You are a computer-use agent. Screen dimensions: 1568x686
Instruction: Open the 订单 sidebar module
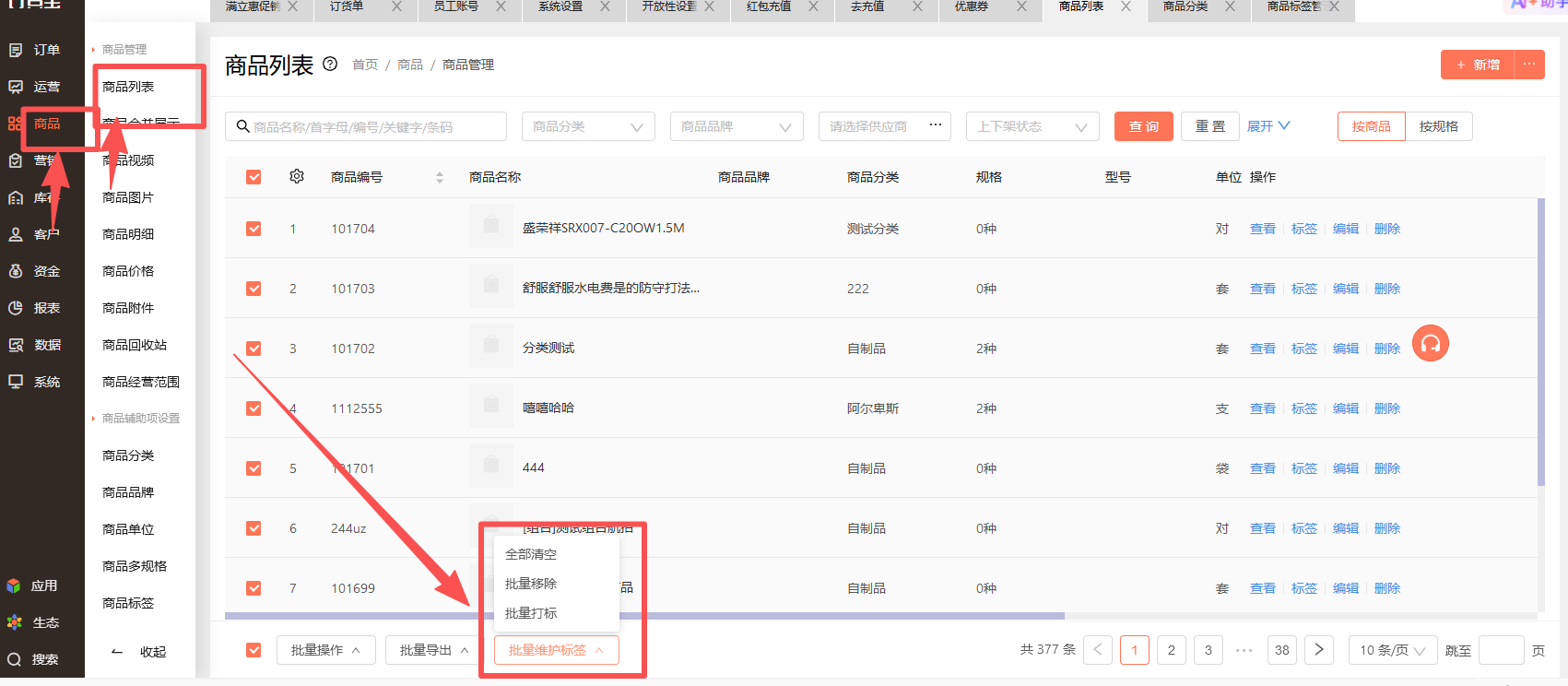35,50
